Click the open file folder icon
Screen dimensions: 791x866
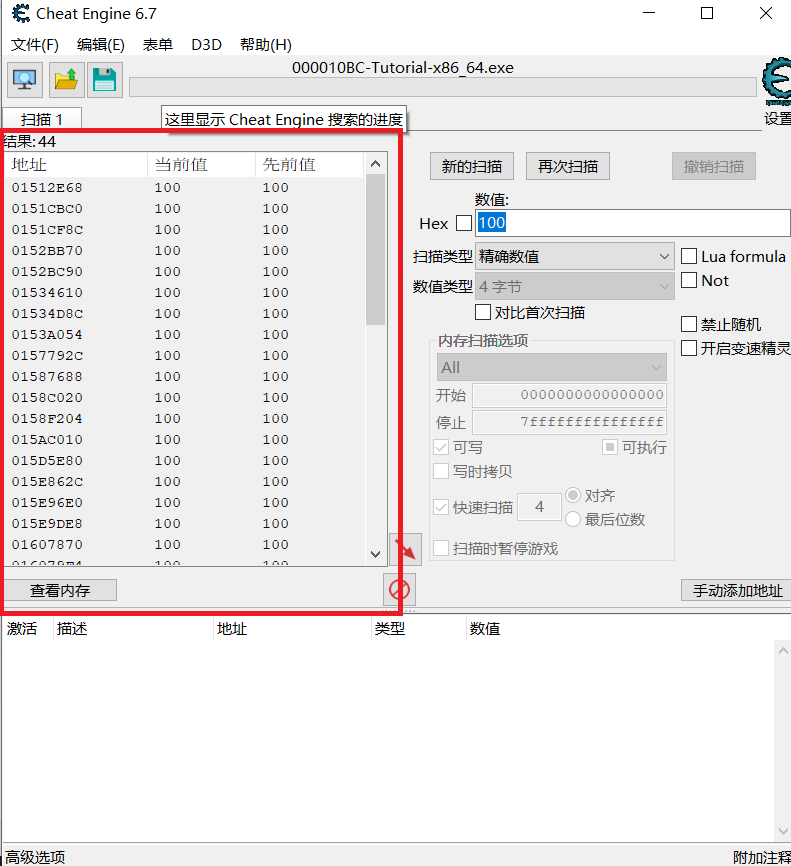[x=65, y=79]
